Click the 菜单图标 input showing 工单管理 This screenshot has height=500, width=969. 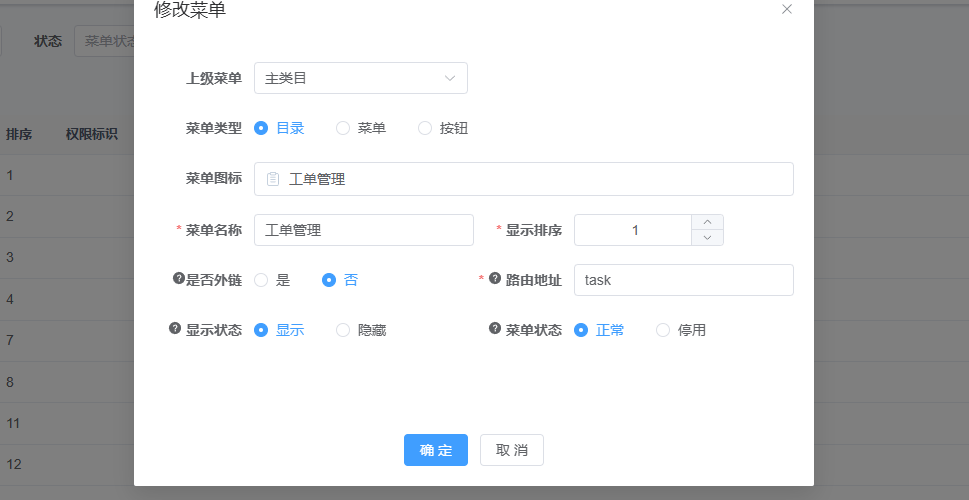(x=523, y=179)
